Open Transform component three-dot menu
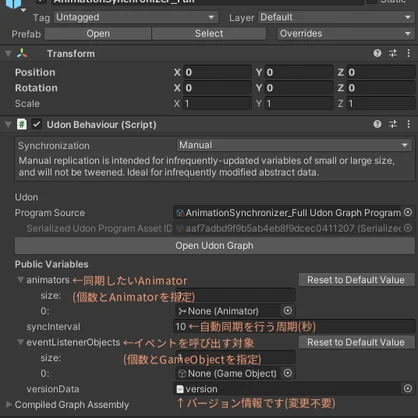 coord(409,53)
